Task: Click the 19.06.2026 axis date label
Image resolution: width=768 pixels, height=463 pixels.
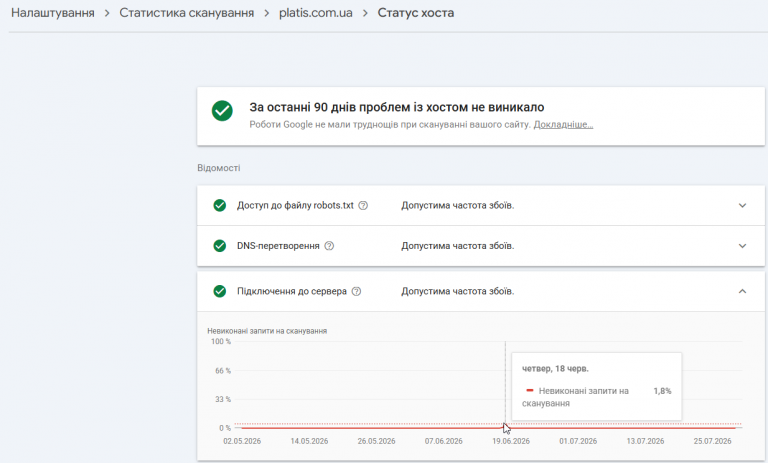Action: pyautogui.click(x=511, y=441)
